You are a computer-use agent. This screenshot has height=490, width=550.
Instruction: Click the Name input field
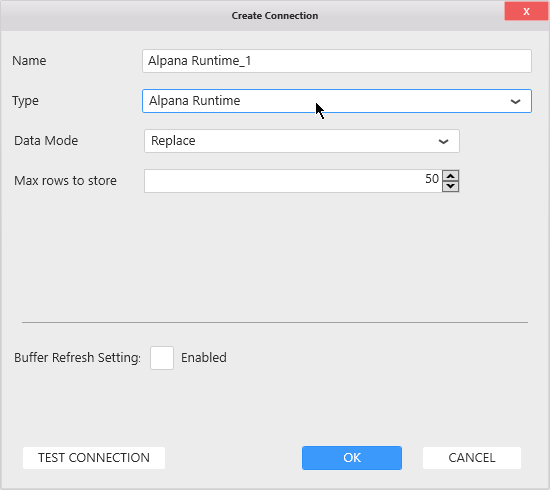pyautogui.click(x=337, y=61)
